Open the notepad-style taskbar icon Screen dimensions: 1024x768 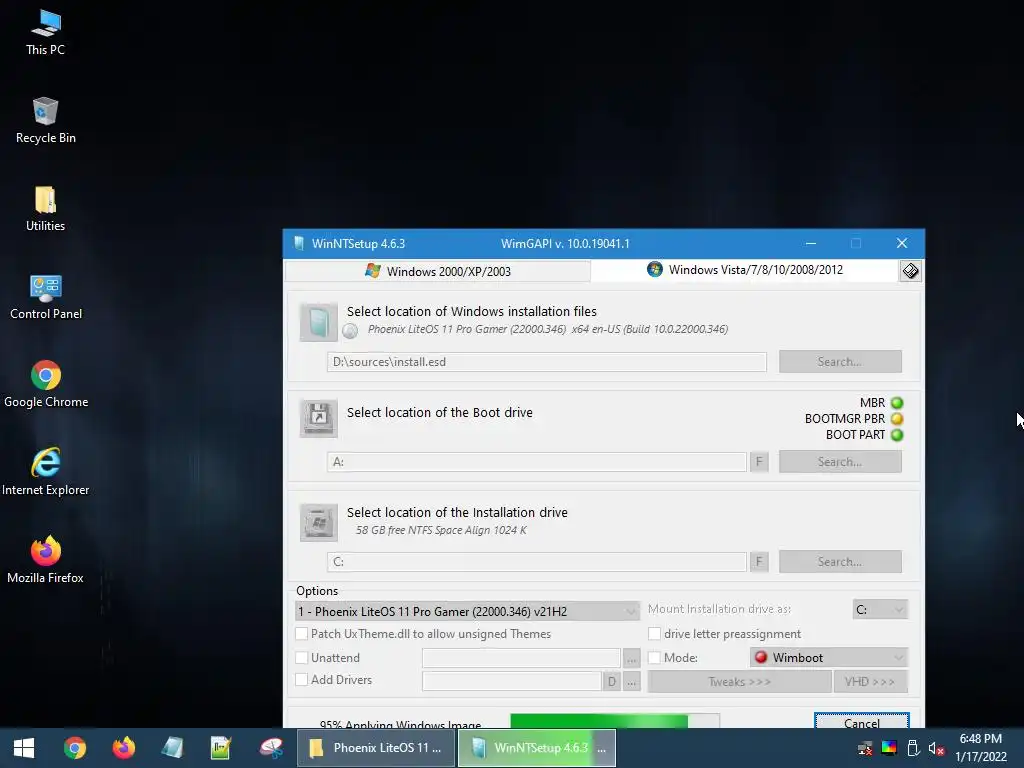221,748
